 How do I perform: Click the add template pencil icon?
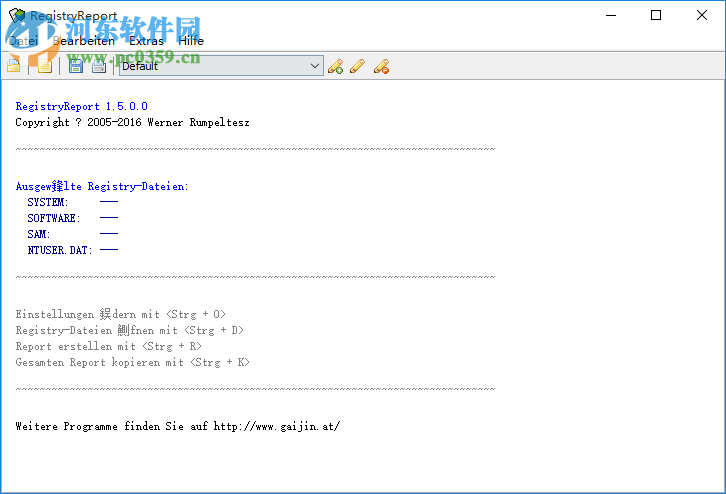(x=335, y=67)
